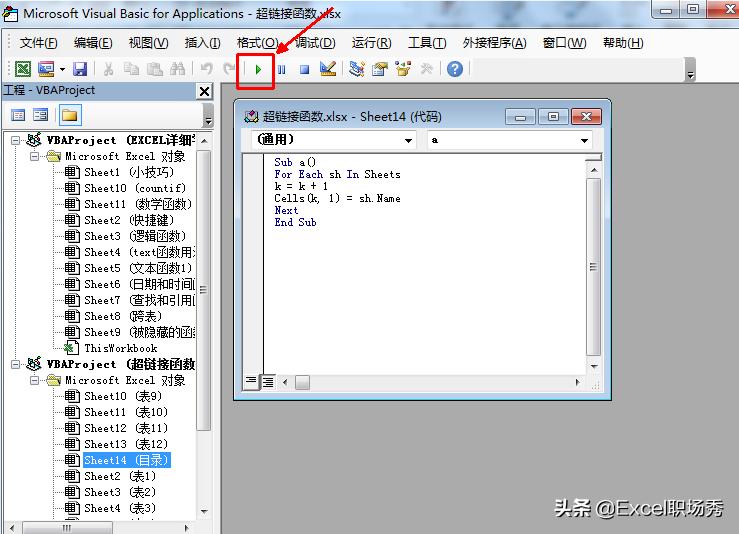Switch to Full Module View button
Viewport: 739px width, 534px height.
pyautogui.click(x=268, y=382)
